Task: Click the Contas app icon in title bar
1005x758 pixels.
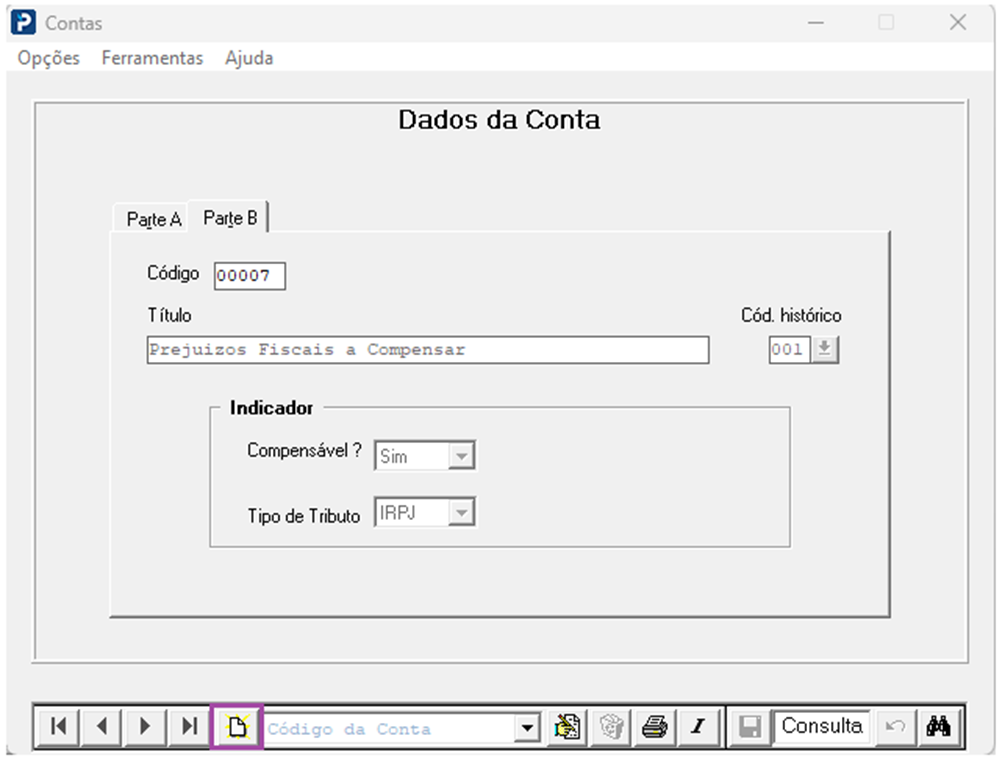Action: pos(24,22)
